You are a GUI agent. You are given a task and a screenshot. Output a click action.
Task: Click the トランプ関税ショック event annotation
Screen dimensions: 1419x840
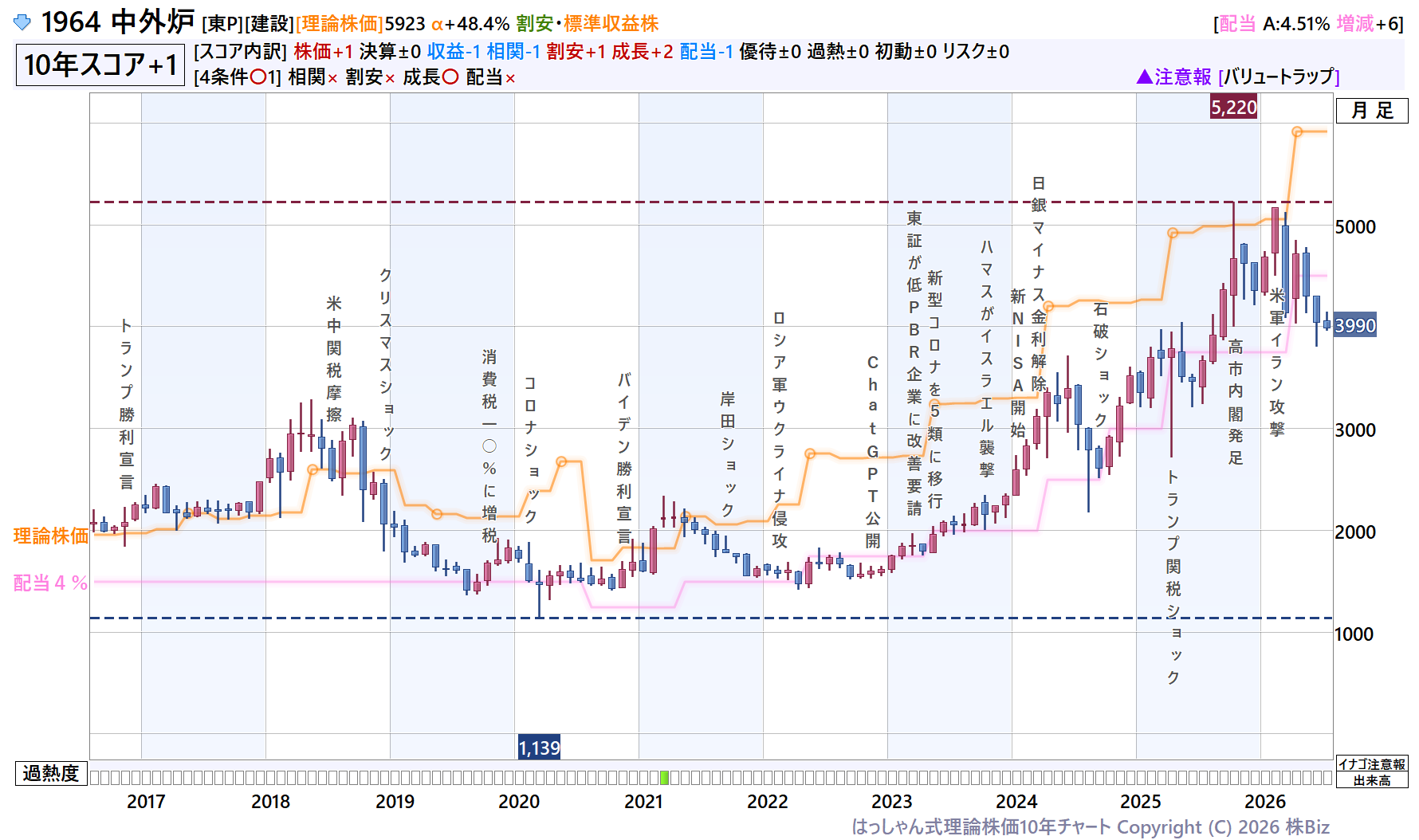tap(1173, 577)
